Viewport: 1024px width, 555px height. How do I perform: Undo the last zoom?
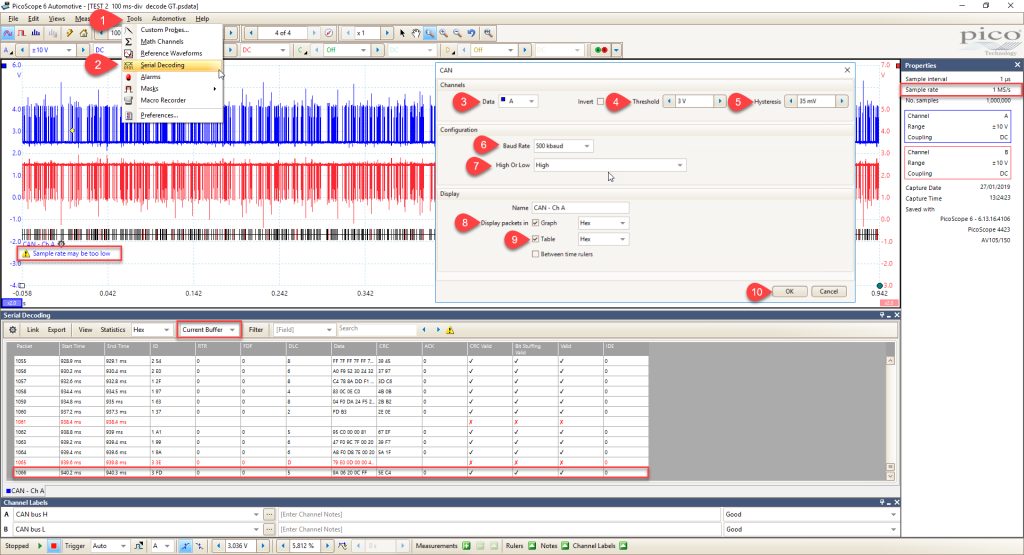(471, 33)
